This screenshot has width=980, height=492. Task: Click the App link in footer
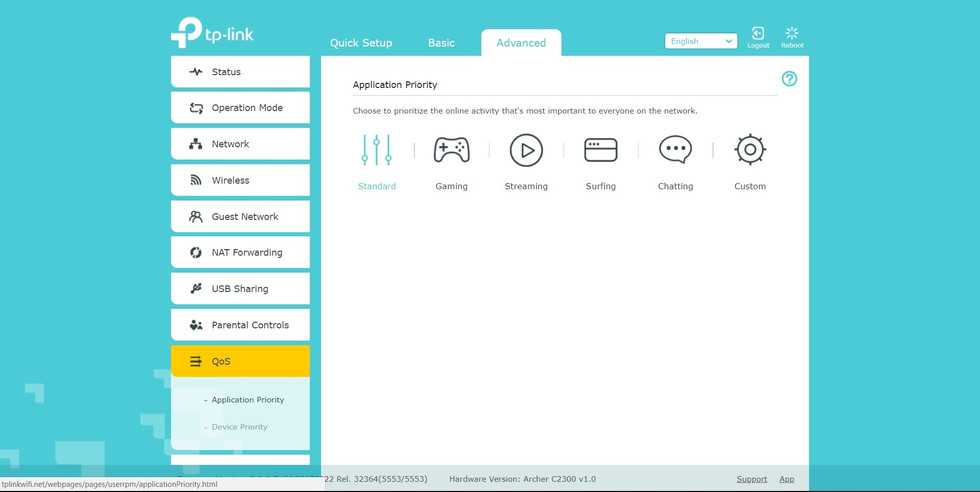click(x=787, y=479)
